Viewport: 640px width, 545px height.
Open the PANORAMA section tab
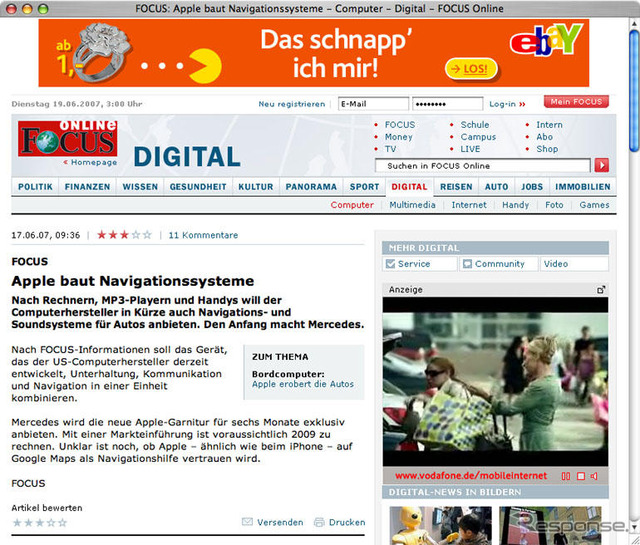tap(311, 187)
